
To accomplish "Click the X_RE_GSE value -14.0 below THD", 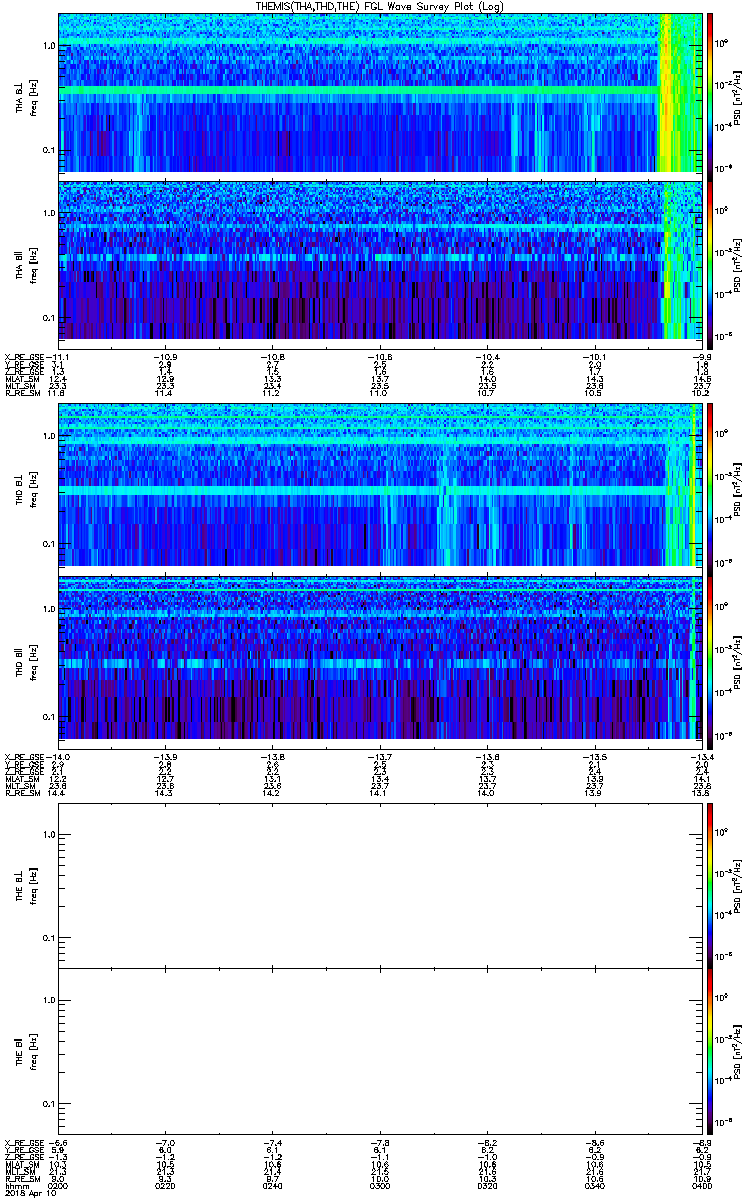I will pyautogui.click(x=57, y=756).
